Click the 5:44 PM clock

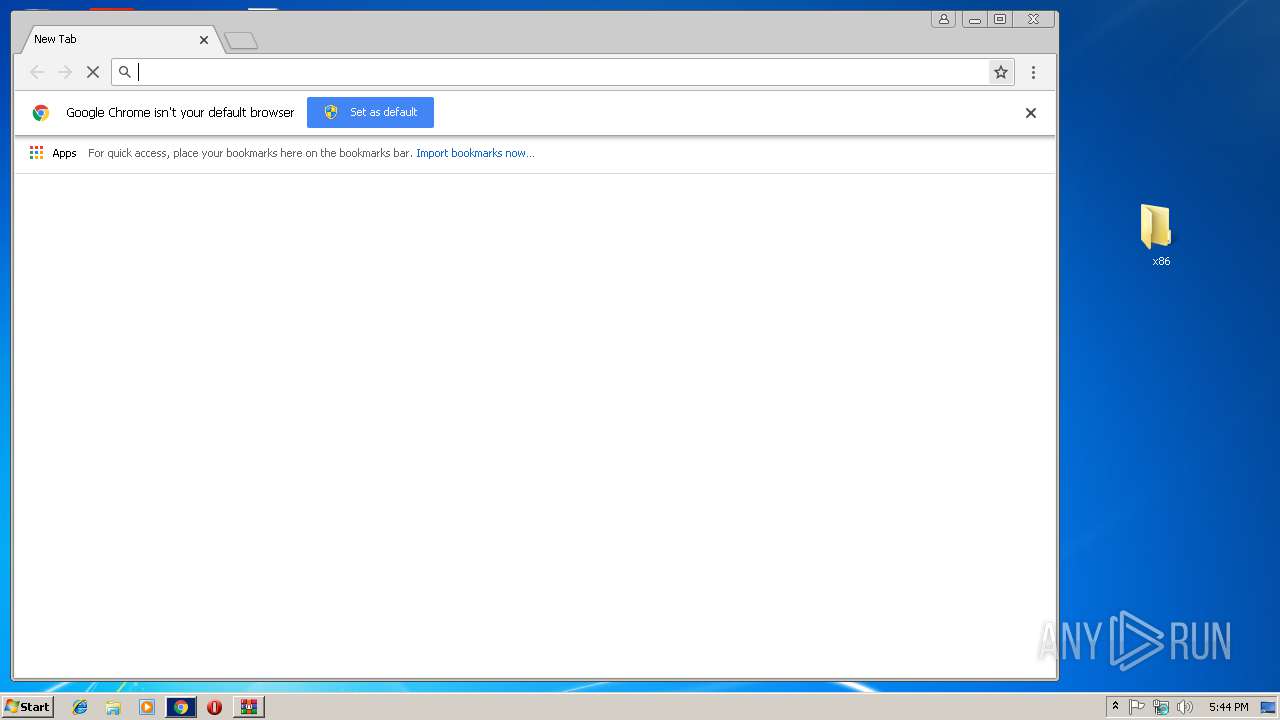coord(1228,707)
